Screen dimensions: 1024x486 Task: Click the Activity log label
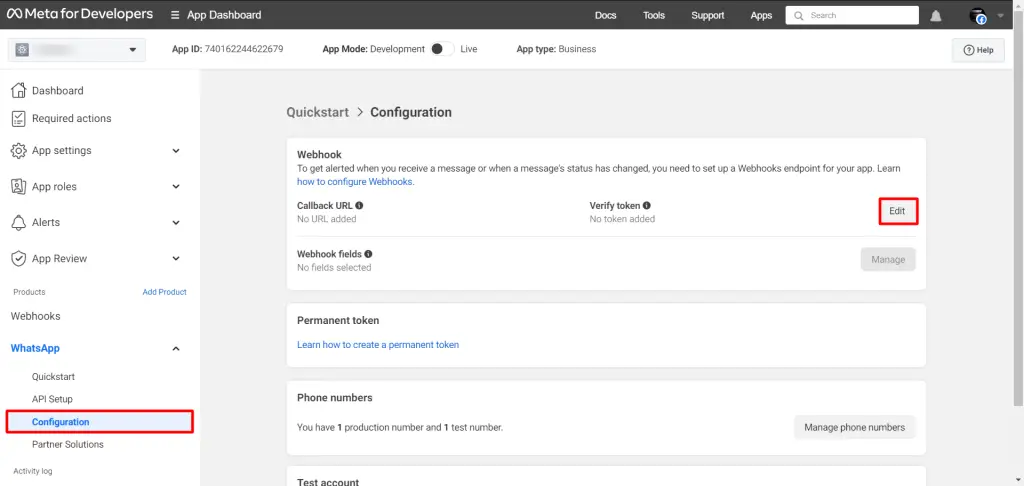coord(33,470)
